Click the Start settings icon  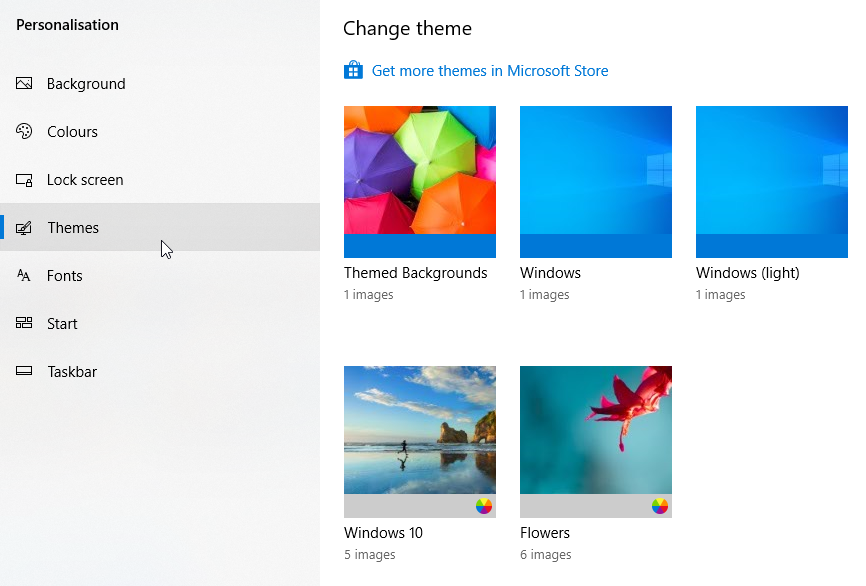click(23, 324)
